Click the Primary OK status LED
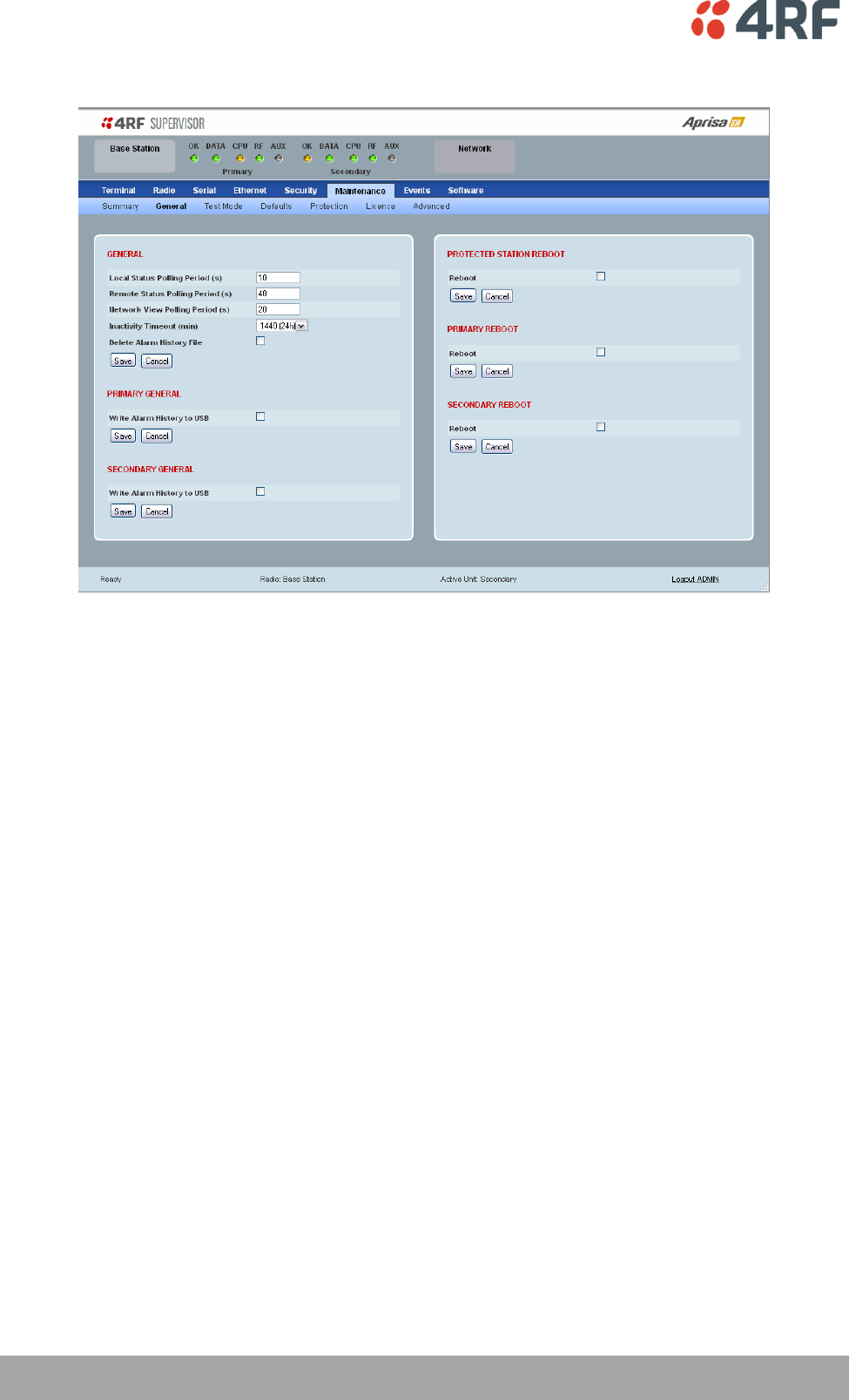 (x=194, y=159)
